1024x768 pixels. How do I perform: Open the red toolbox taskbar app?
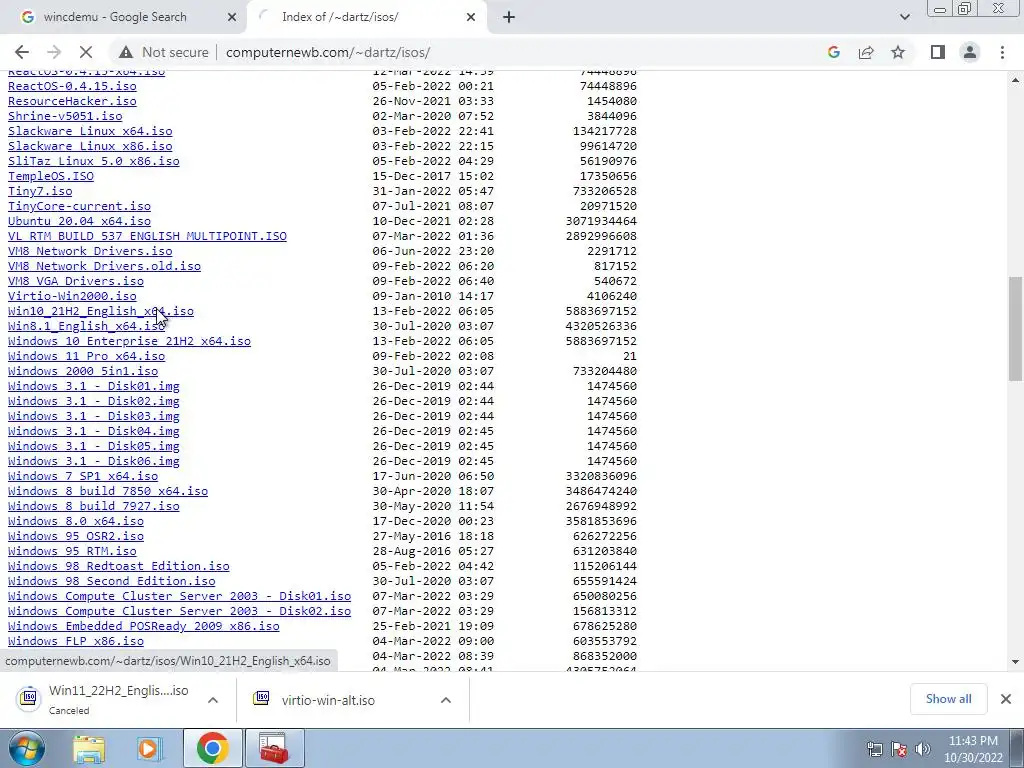(274, 748)
